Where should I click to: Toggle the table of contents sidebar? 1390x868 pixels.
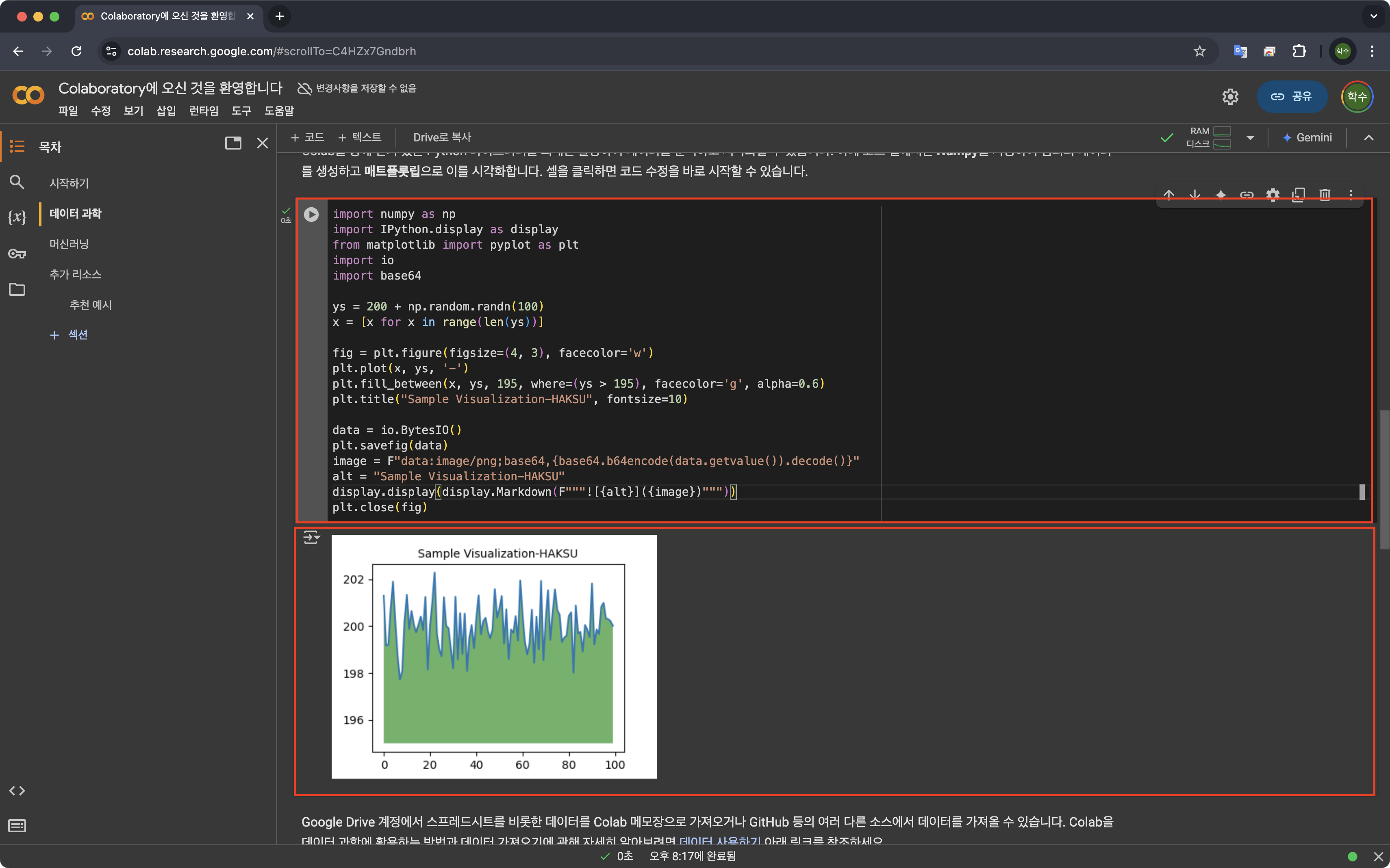coord(17,146)
